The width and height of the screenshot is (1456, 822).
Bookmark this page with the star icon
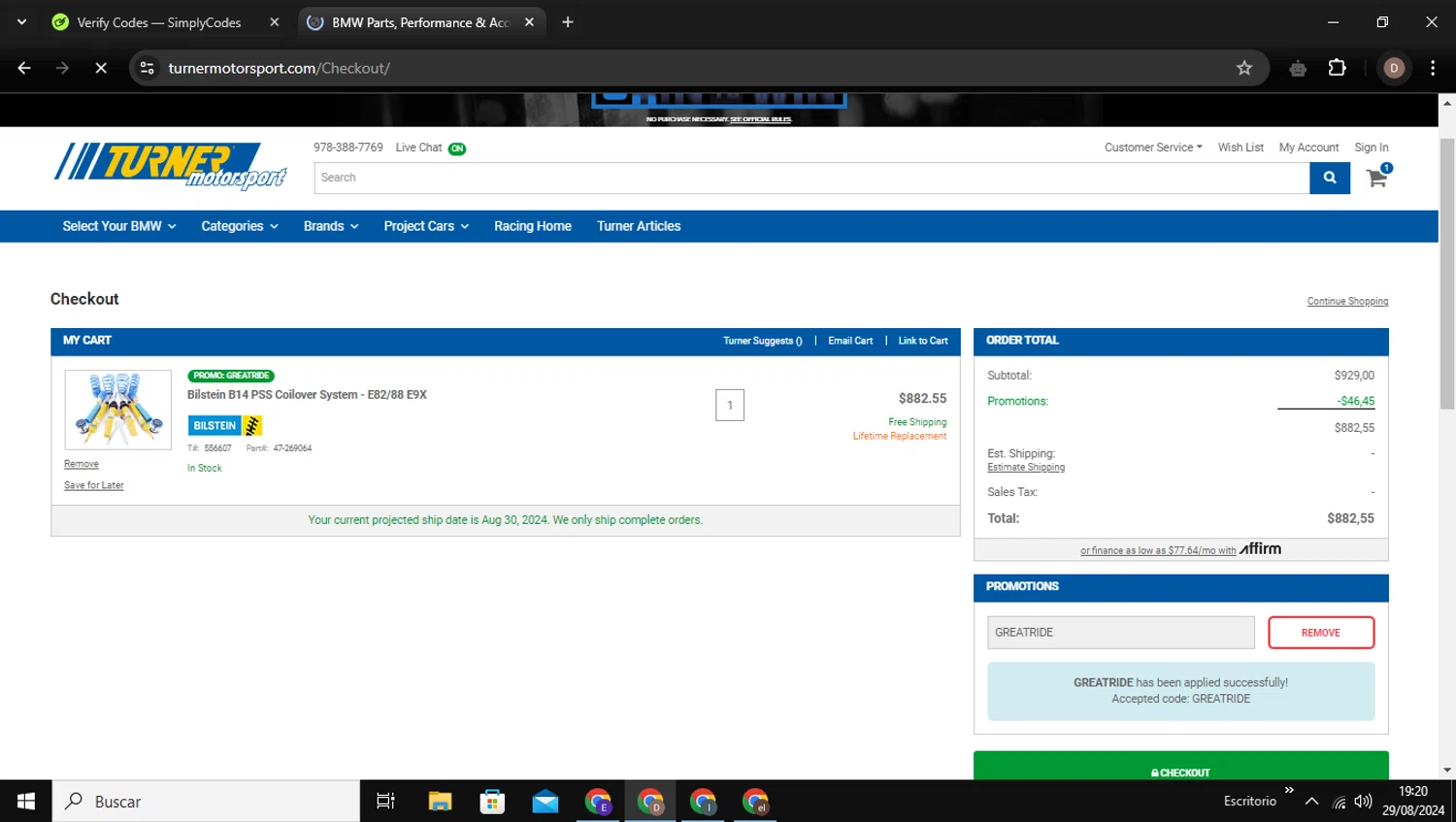[1244, 68]
